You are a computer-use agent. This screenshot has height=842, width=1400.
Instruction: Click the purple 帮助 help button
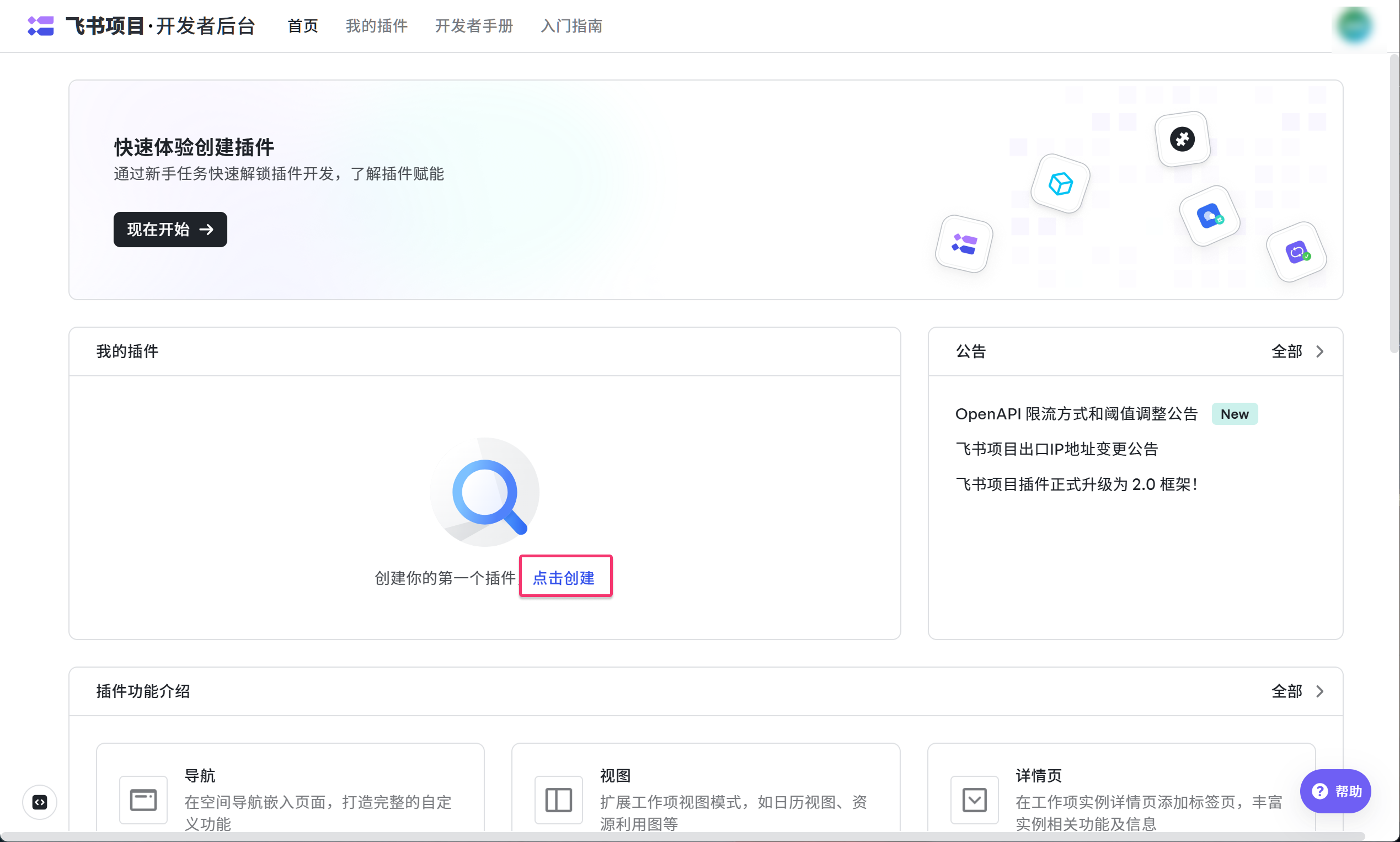tap(1335, 791)
